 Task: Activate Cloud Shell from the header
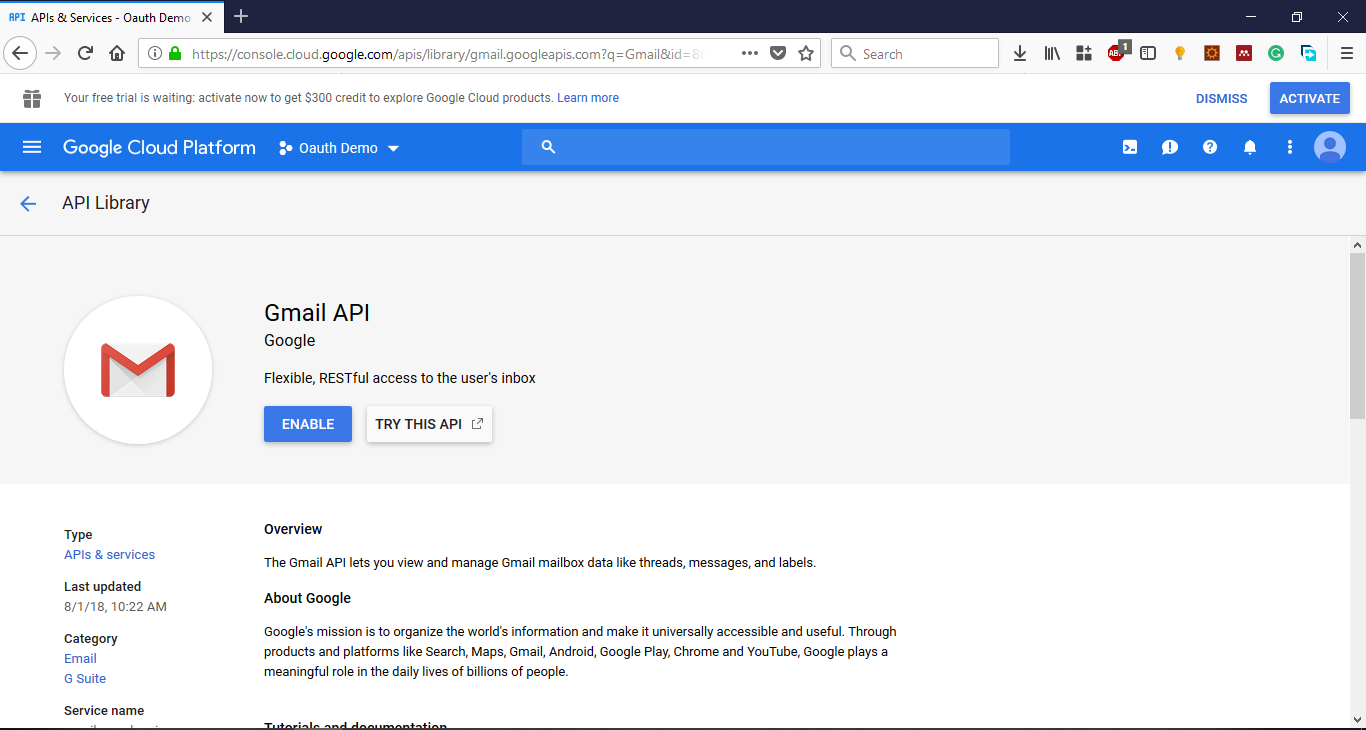pos(1130,147)
